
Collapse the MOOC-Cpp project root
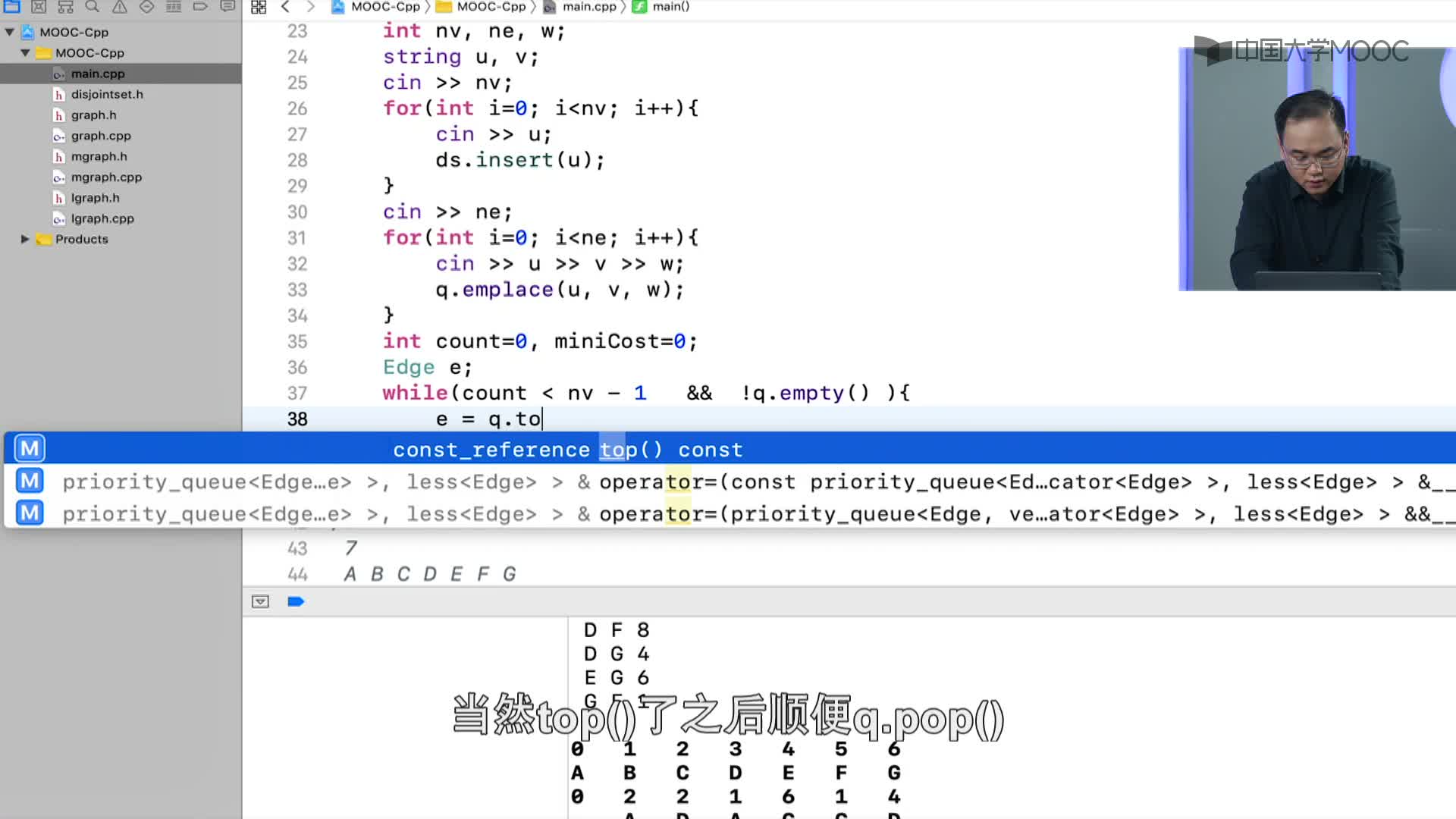pyautogui.click(x=10, y=32)
